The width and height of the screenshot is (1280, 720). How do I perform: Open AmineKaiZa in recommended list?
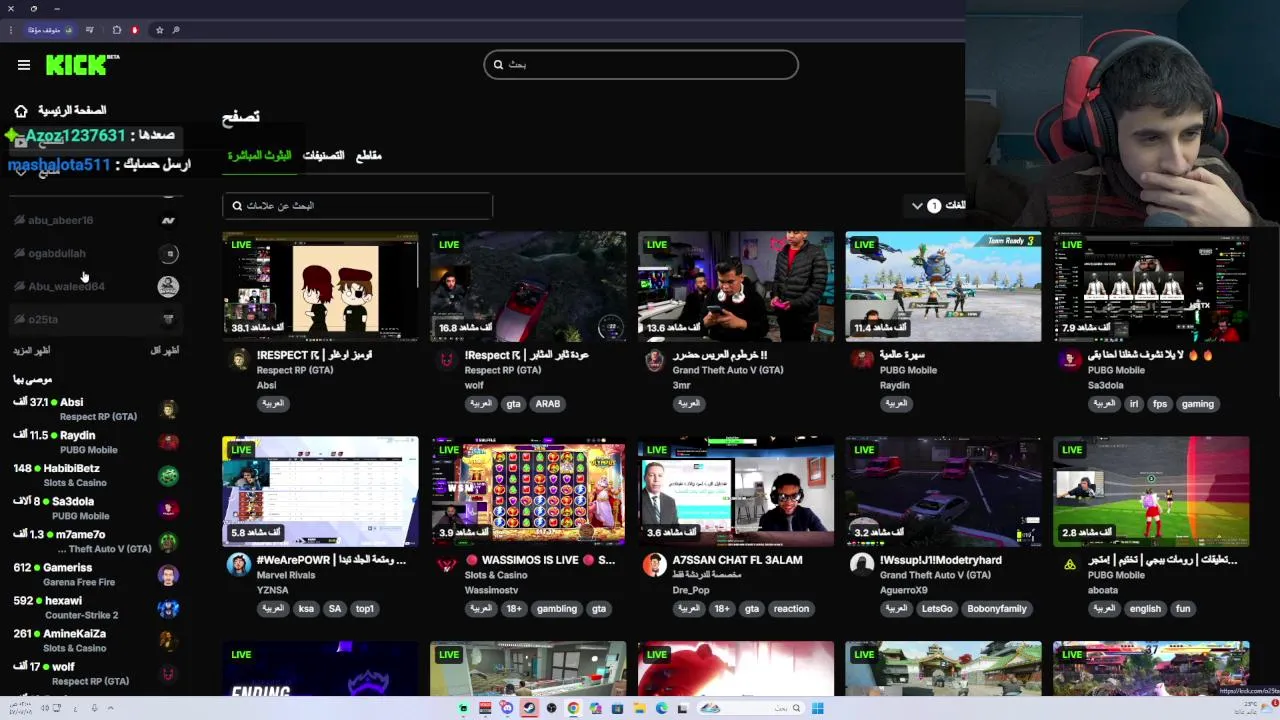click(96, 640)
